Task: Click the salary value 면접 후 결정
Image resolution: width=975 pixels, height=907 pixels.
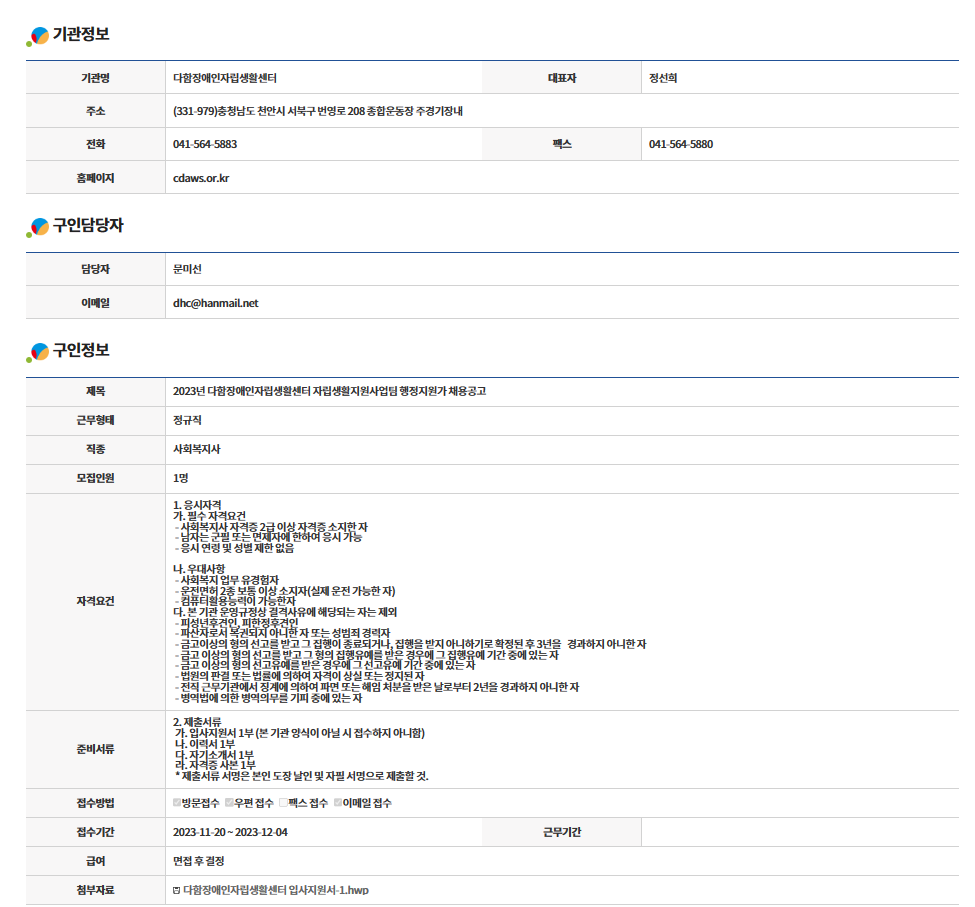Action: (x=199, y=860)
